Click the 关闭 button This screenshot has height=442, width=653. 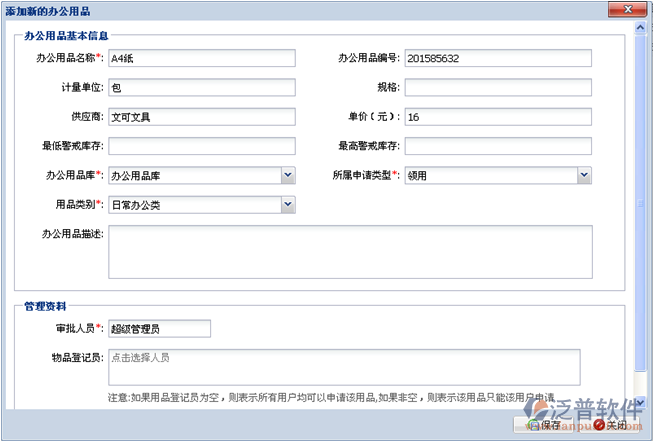point(610,425)
